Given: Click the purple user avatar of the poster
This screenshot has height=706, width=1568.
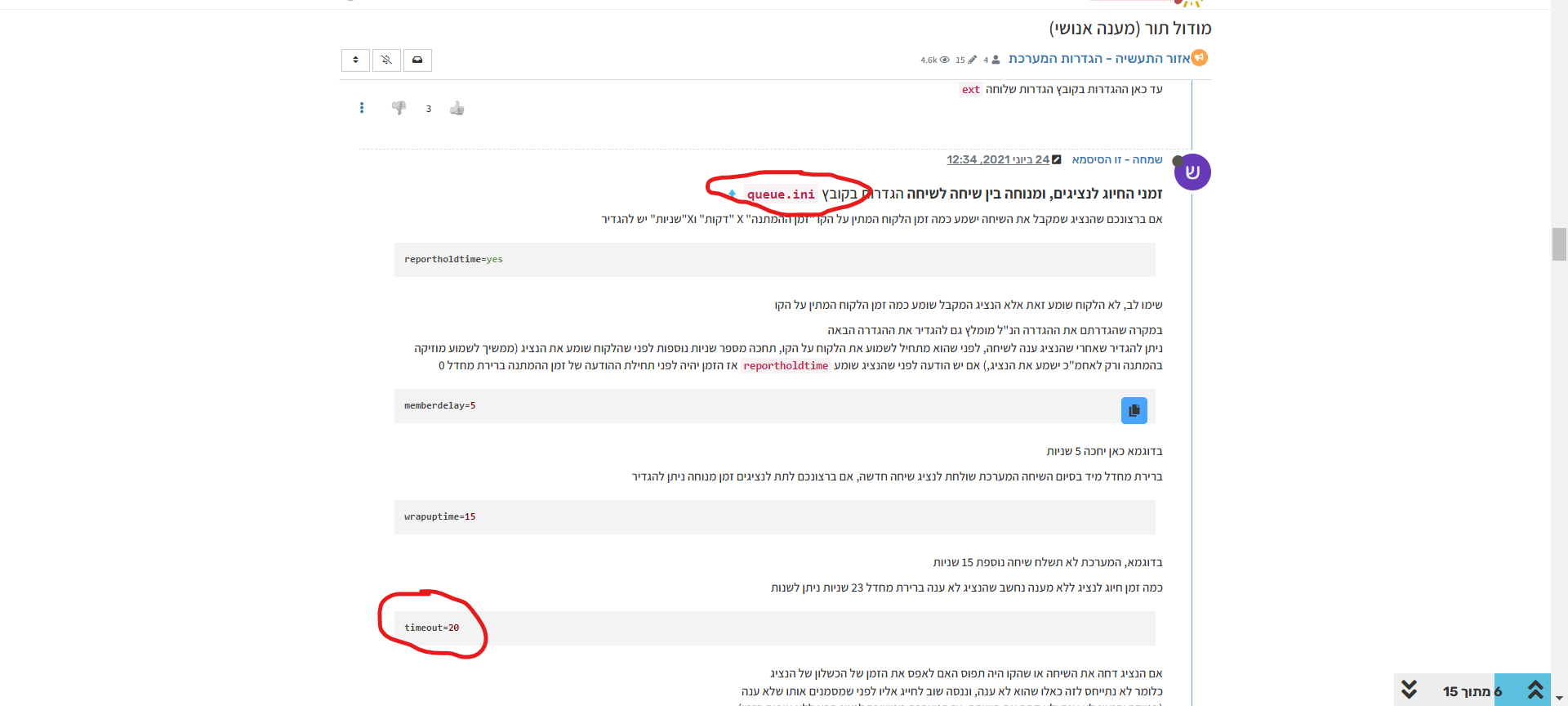Looking at the screenshot, I should point(1192,172).
